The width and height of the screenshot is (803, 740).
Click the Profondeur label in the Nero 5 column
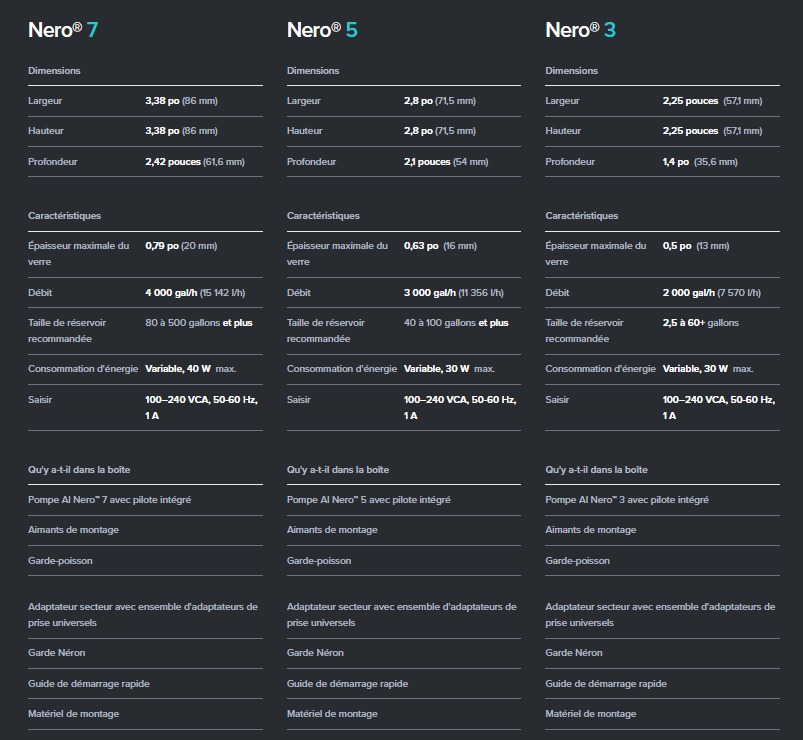[311, 162]
